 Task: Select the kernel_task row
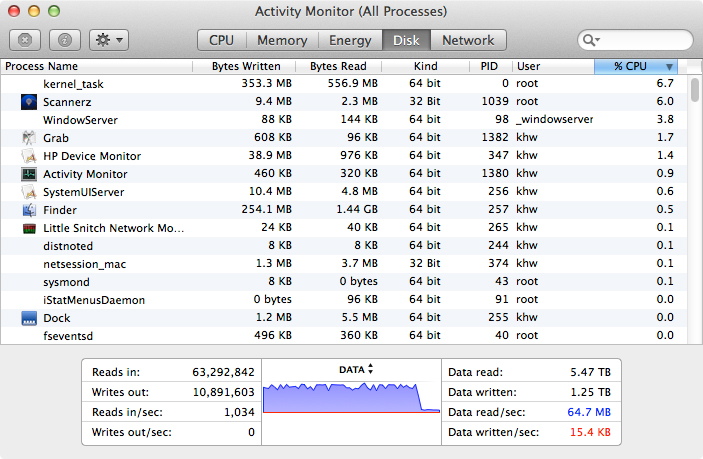click(343, 84)
